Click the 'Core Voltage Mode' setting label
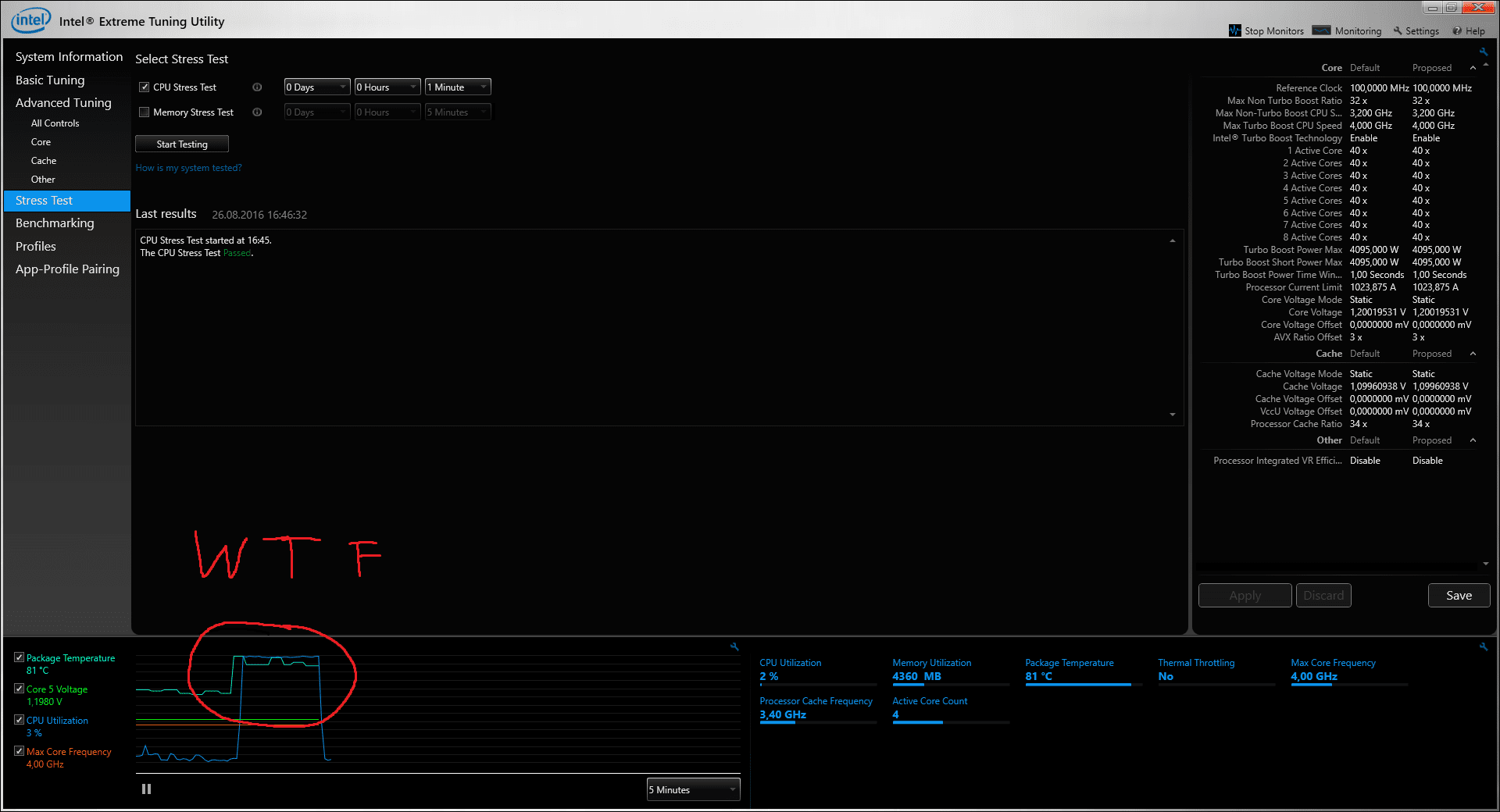1500x812 pixels. click(1302, 300)
